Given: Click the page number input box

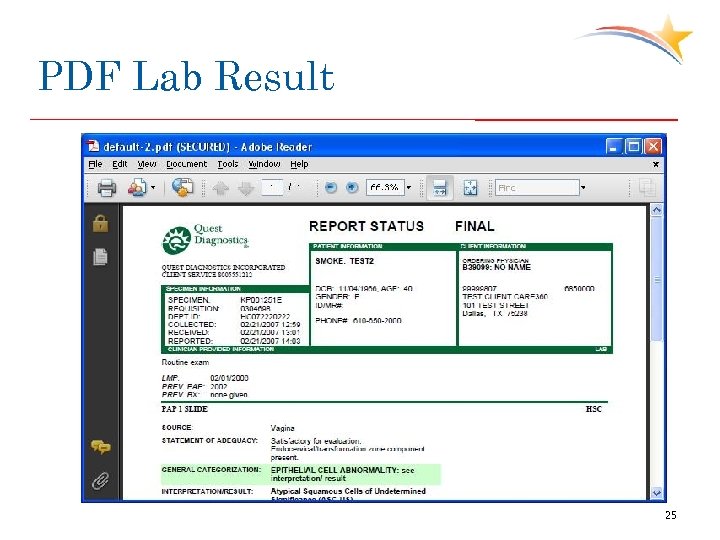Looking at the screenshot, I should pos(272,188).
